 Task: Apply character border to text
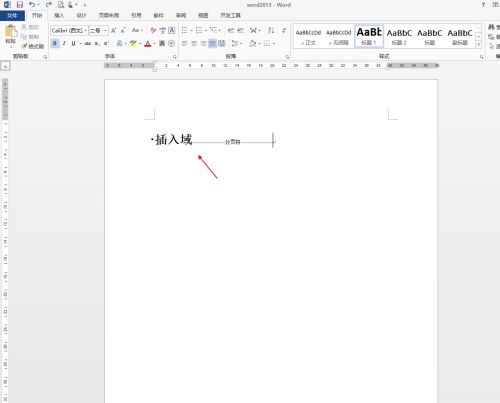point(172,31)
